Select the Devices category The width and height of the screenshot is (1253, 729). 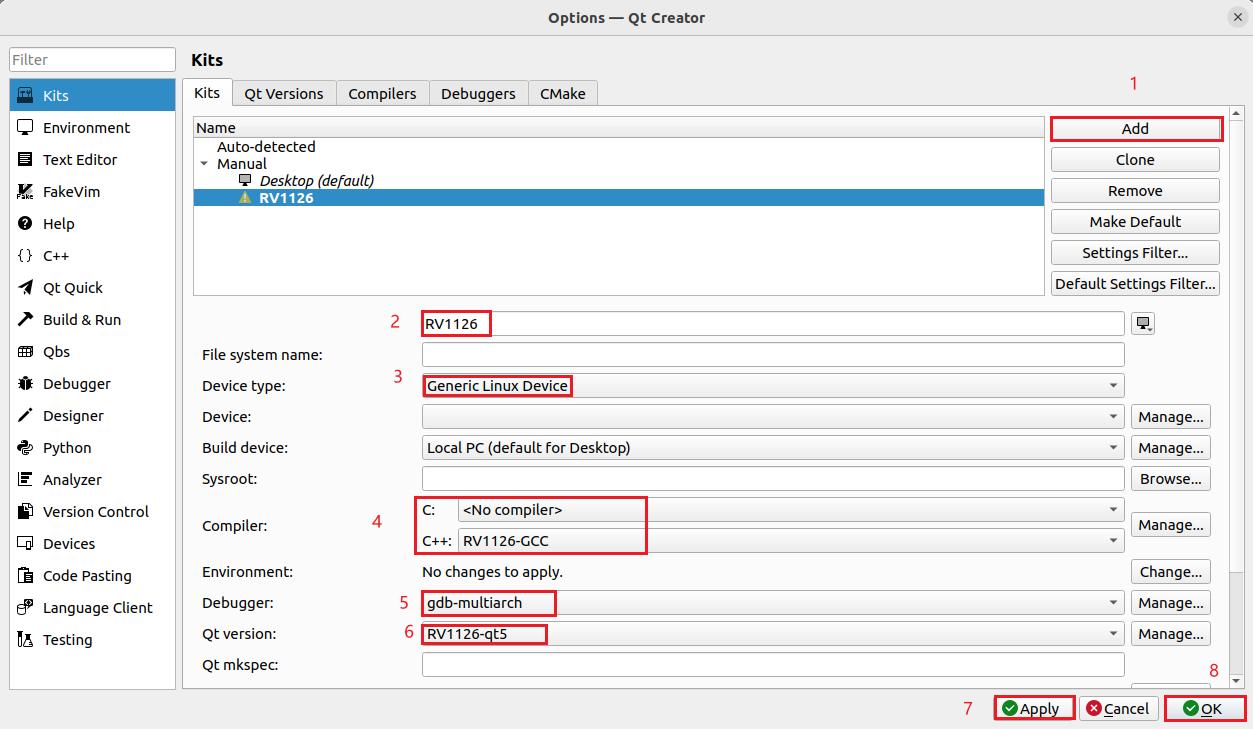pyautogui.click(x=92, y=544)
